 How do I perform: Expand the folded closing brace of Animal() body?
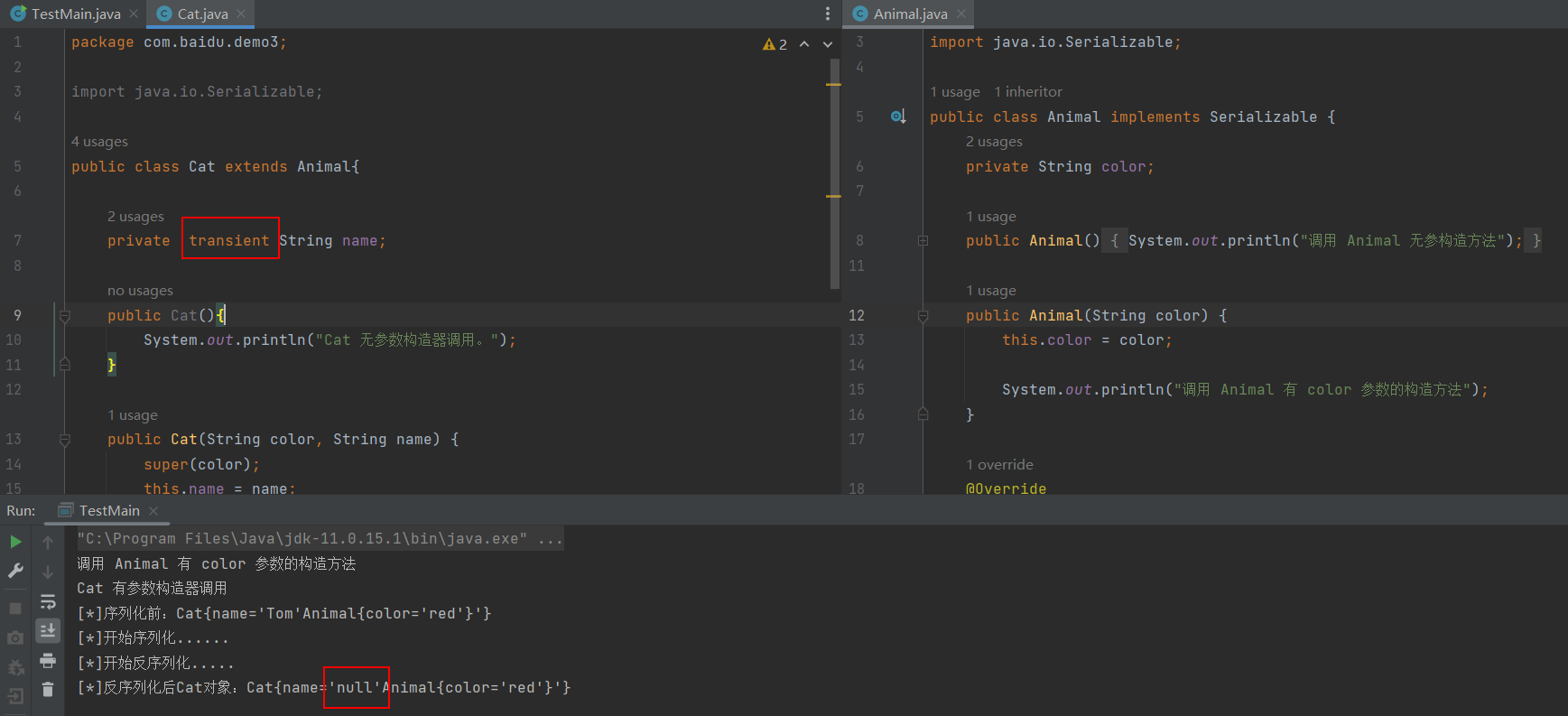point(1536,241)
